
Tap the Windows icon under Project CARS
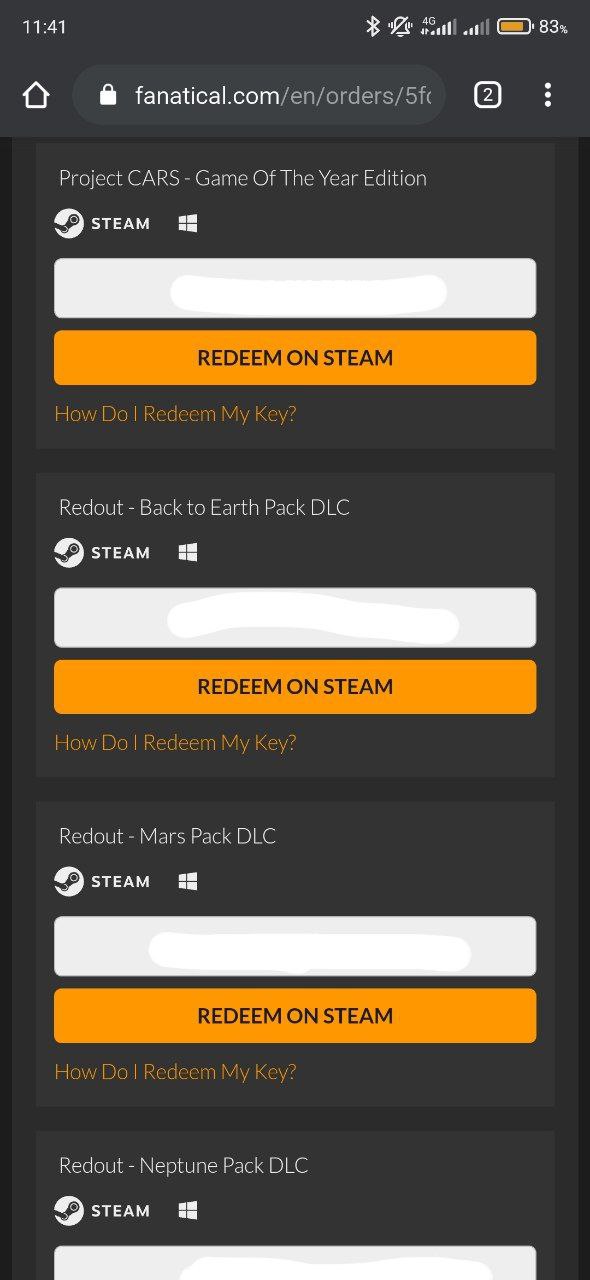[x=188, y=223]
